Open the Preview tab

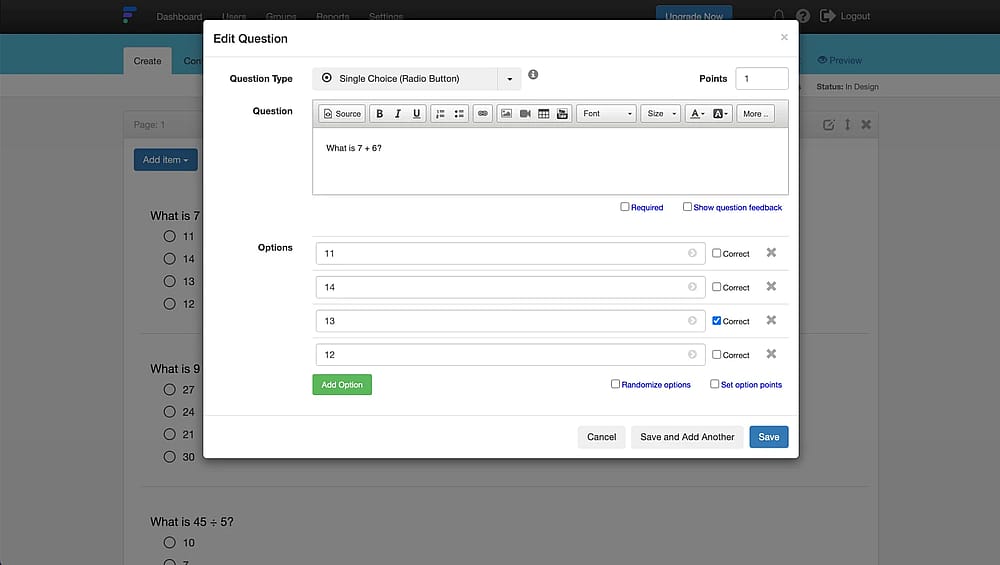coord(839,60)
